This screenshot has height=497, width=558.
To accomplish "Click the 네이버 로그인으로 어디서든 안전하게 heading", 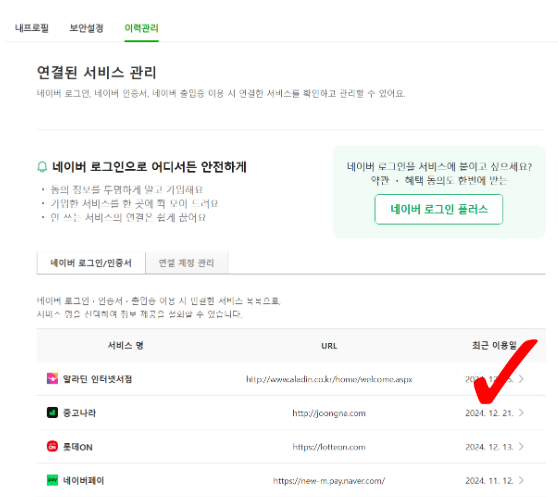I will (x=149, y=166).
